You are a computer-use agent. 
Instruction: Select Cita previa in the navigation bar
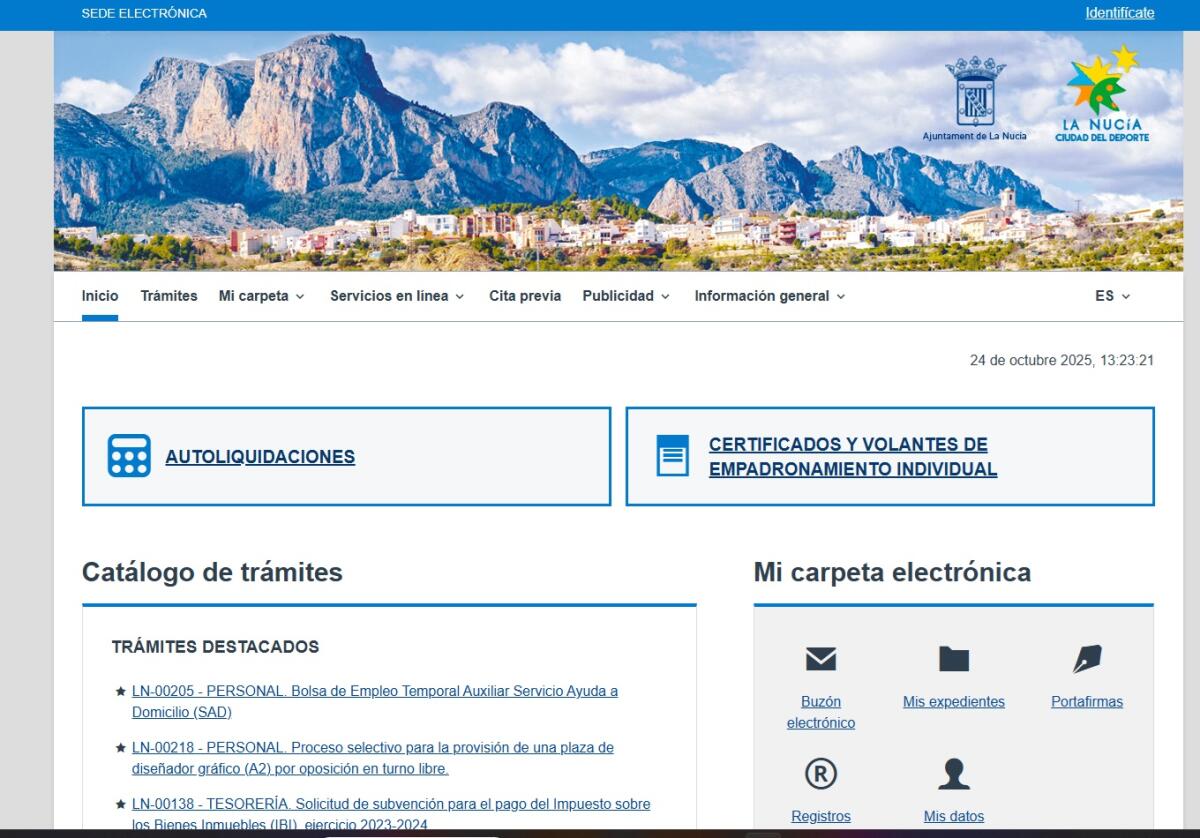[x=524, y=296]
